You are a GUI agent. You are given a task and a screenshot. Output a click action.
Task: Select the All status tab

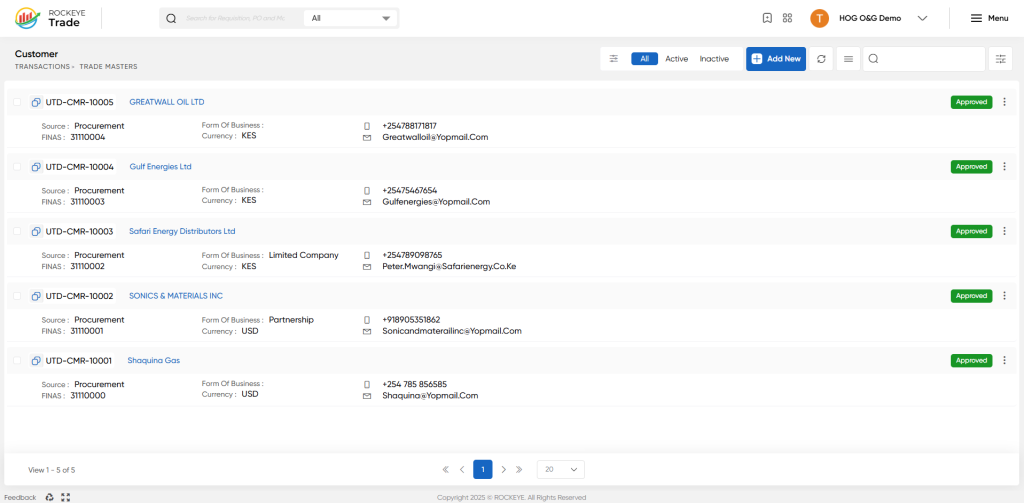click(645, 59)
